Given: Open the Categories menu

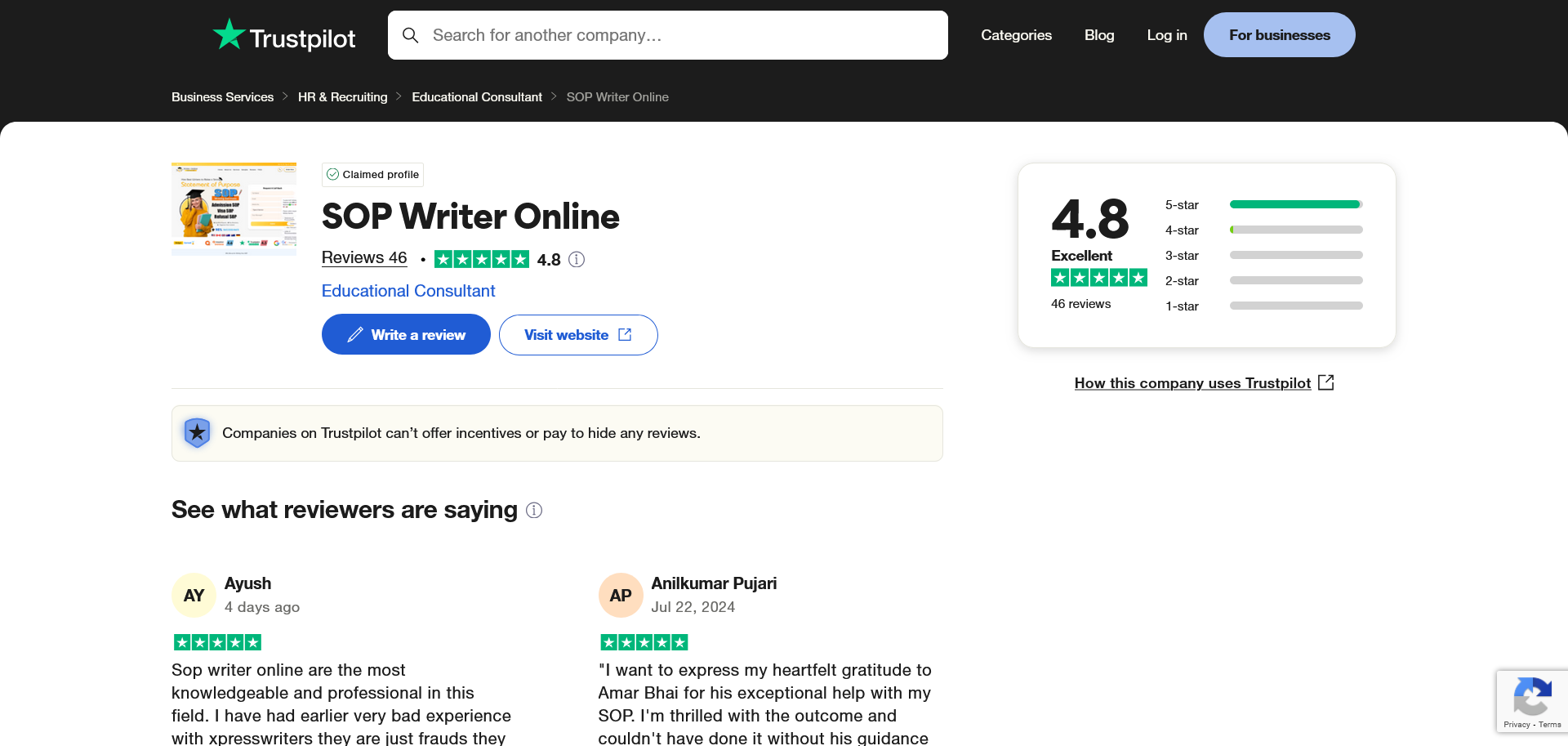Looking at the screenshot, I should (1016, 35).
